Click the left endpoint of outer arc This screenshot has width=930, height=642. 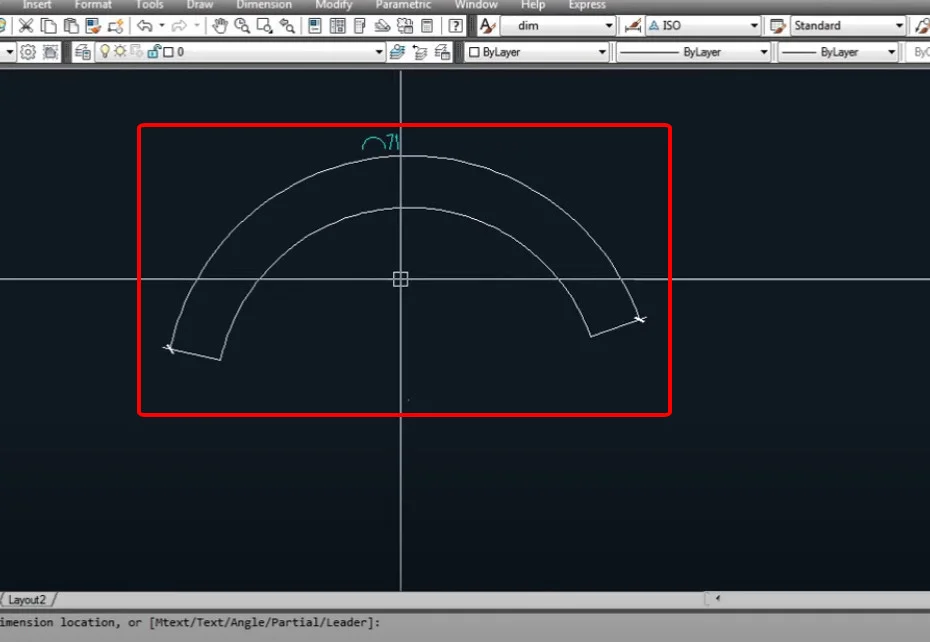coord(169,349)
